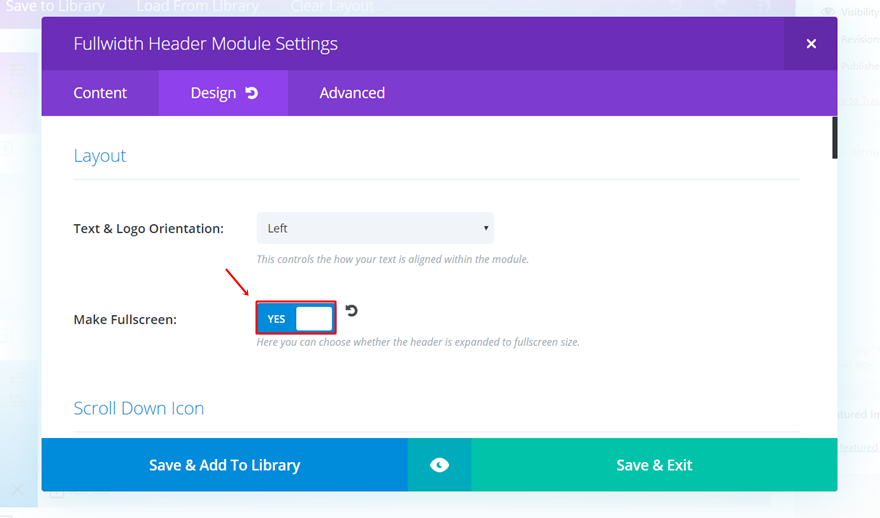This screenshot has height=518, width=880.
Task: Reset the Make Fullscreen setting
Action: tap(351, 311)
